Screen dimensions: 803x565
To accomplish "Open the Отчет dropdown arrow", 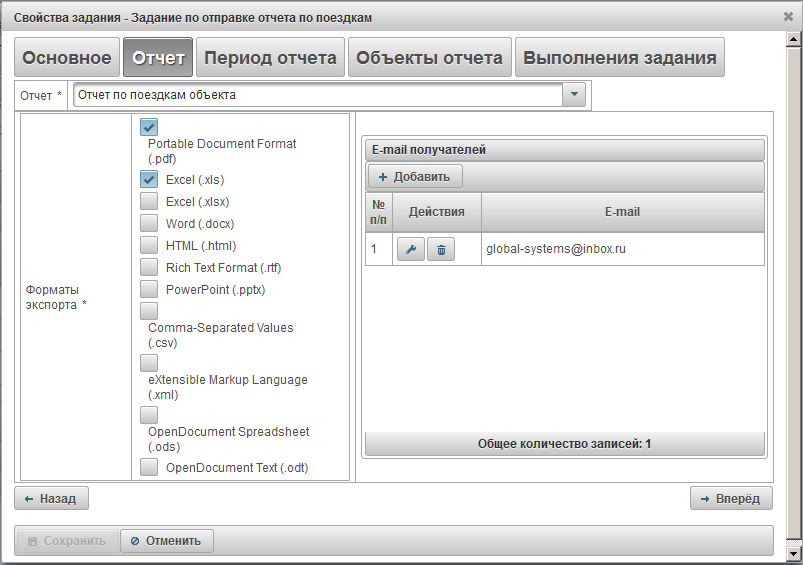I will click(574, 95).
